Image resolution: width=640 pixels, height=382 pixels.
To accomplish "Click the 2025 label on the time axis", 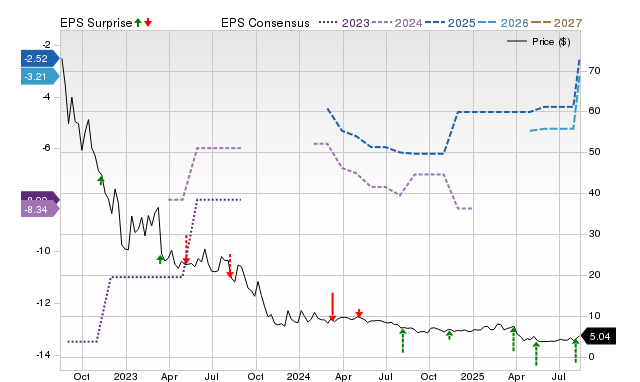I will tap(473, 376).
